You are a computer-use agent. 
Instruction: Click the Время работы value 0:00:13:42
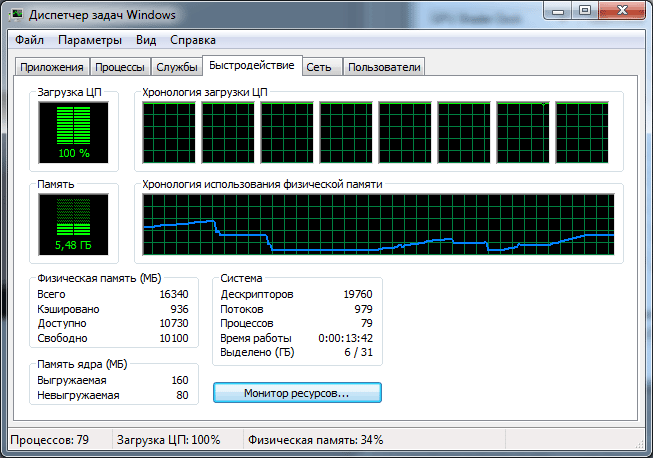point(346,339)
